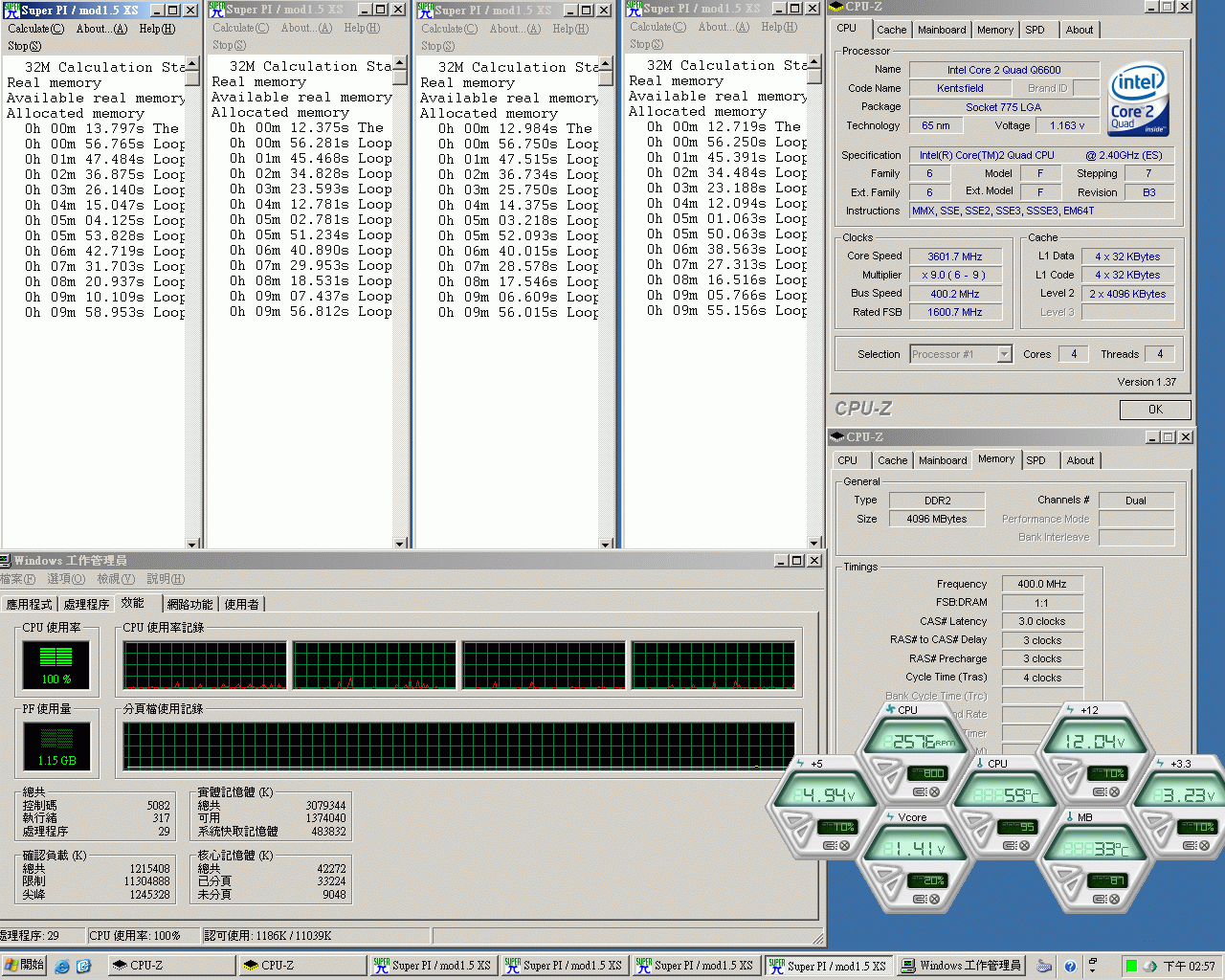Open config icon on Vcore panel

pyautogui.click(x=919, y=899)
